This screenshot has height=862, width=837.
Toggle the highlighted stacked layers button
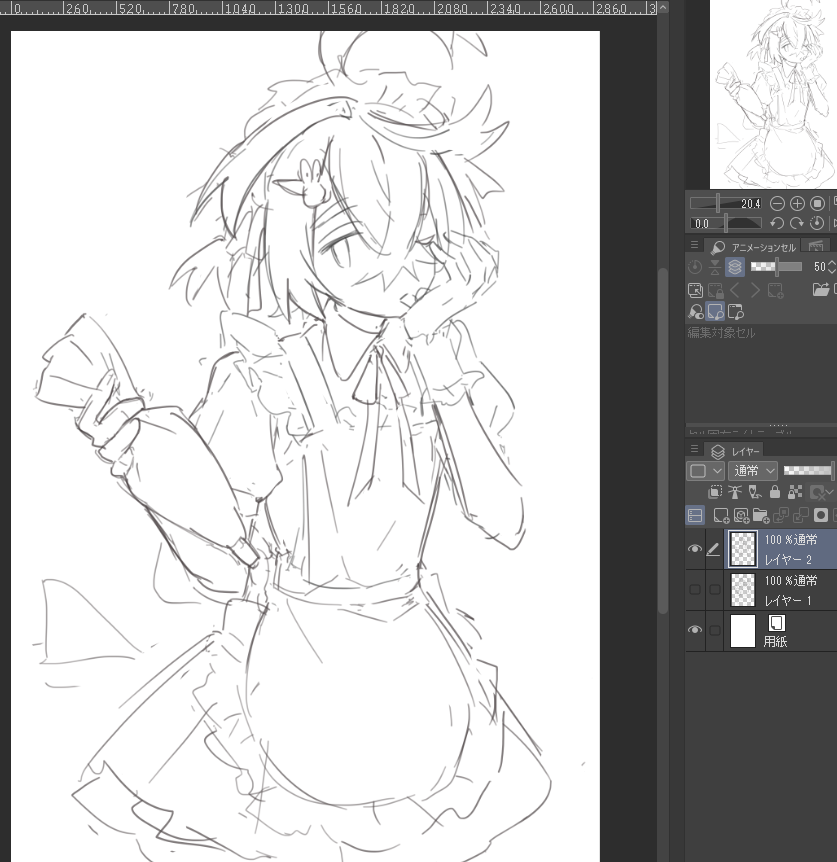(735, 267)
